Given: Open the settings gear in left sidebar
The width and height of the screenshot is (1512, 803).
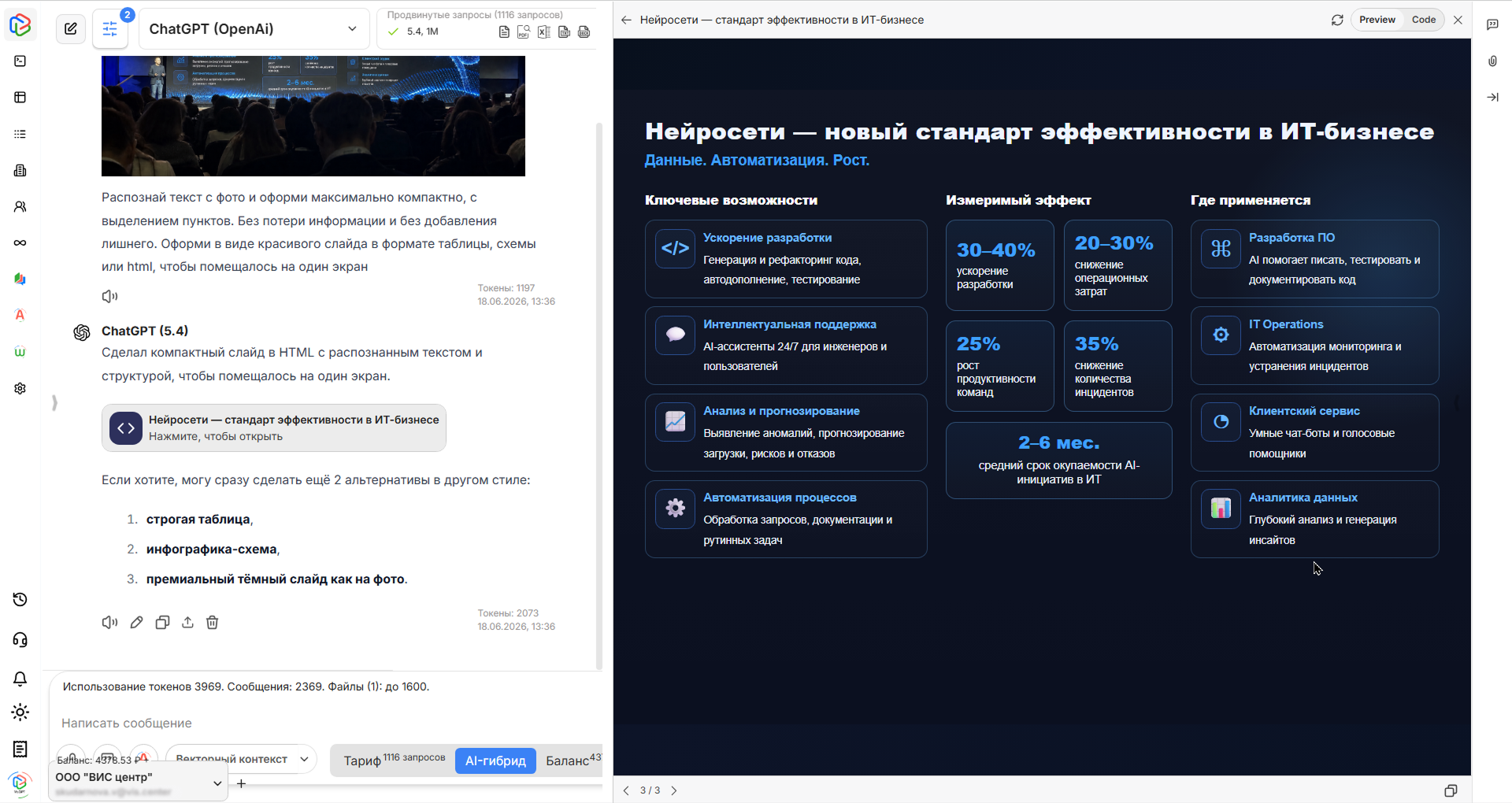Looking at the screenshot, I should [20, 388].
